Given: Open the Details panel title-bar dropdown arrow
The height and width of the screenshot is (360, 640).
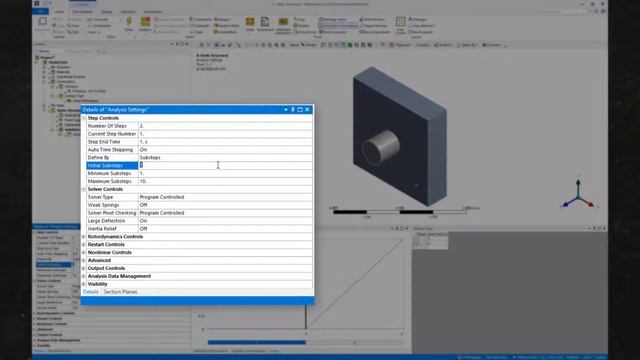Looking at the screenshot, I should click(x=286, y=109).
